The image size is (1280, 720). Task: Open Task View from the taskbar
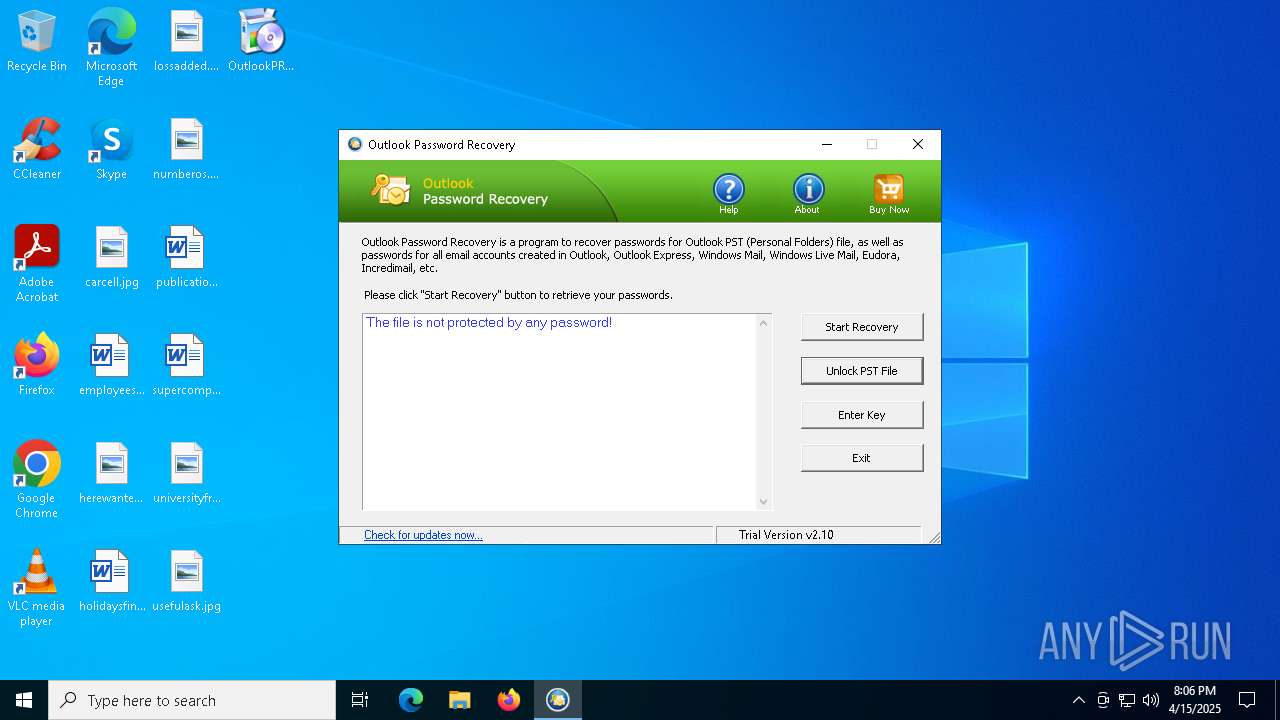[360, 700]
